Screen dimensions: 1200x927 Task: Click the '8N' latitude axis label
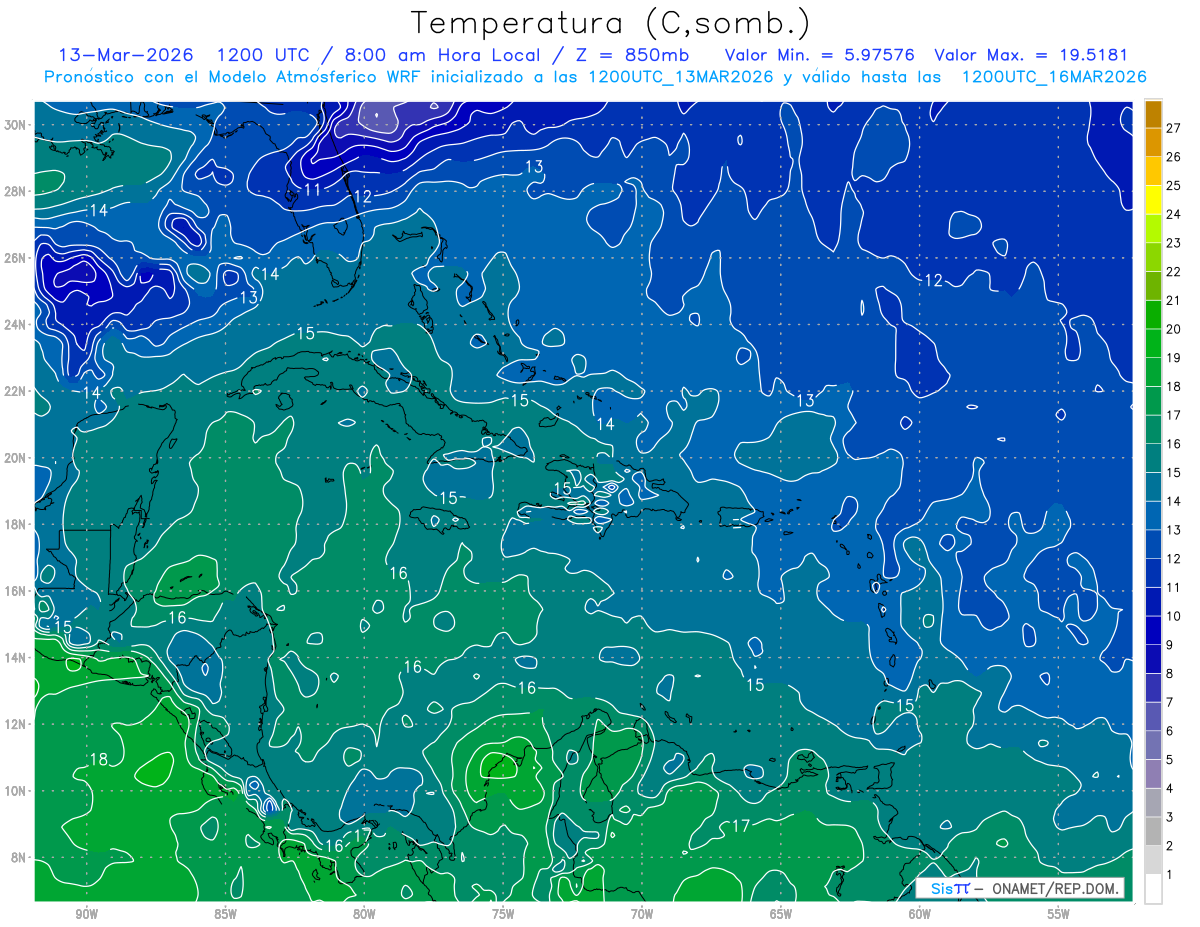[19, 857]
